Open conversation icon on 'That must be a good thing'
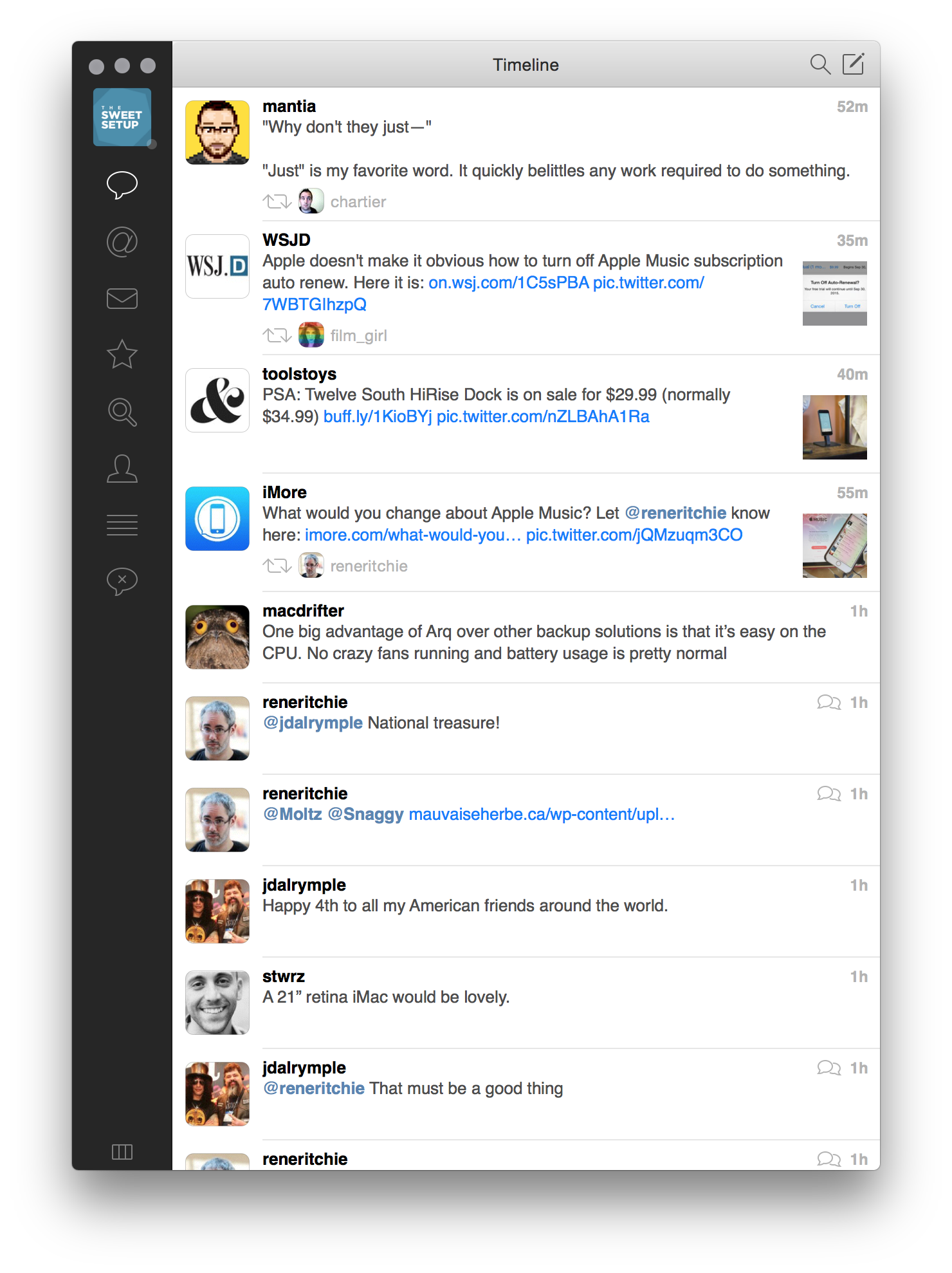 click(x=829, y=1068)
